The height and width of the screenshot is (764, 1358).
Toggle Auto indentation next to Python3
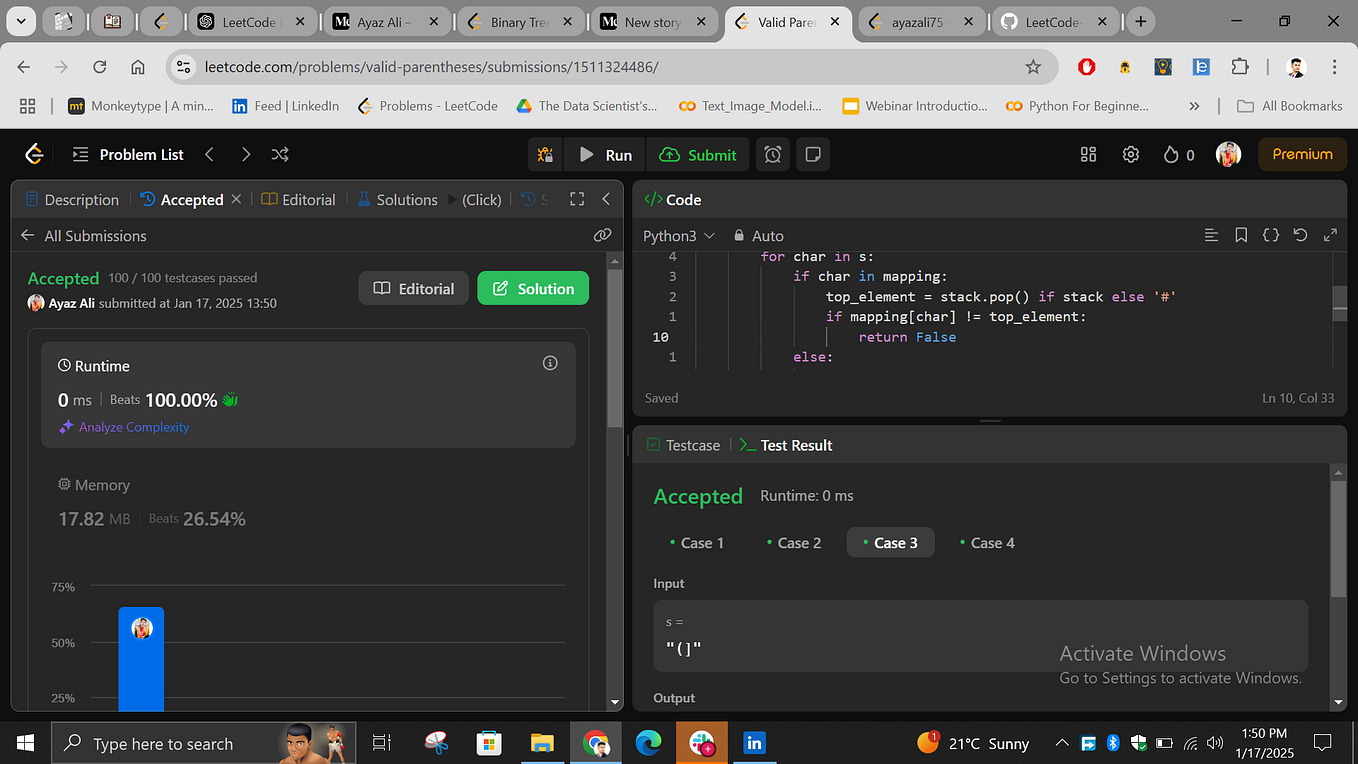point(758,235)
